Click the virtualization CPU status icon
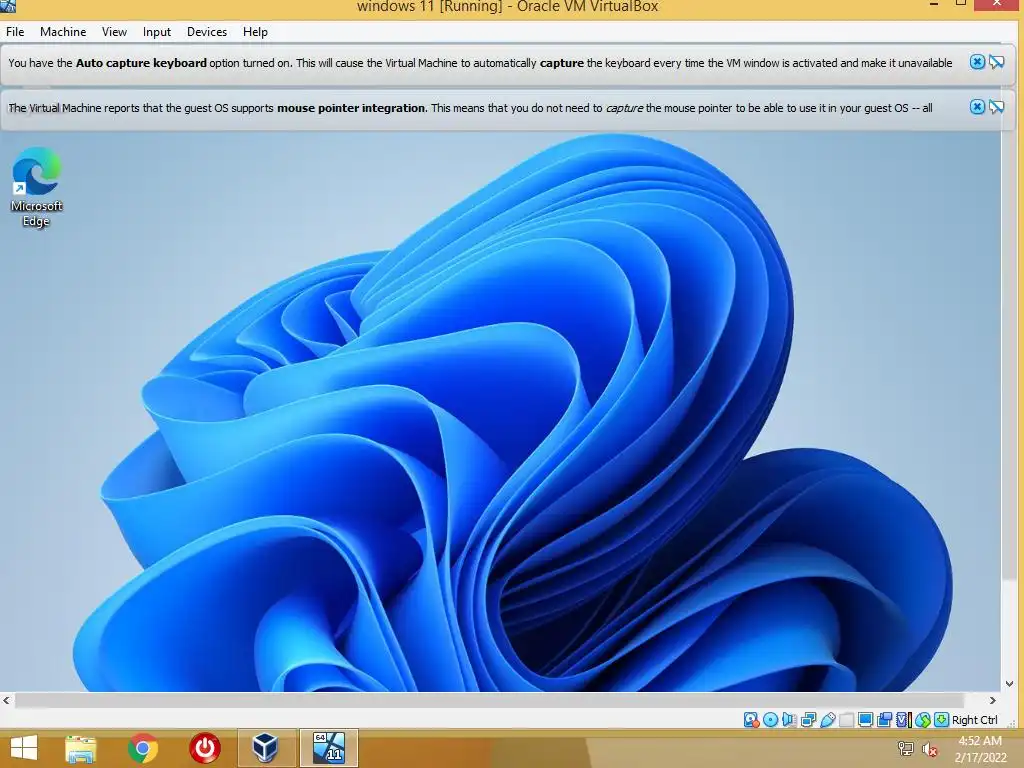The width and height of the screenshot is (1024, 768). click(x=904, y=720)
